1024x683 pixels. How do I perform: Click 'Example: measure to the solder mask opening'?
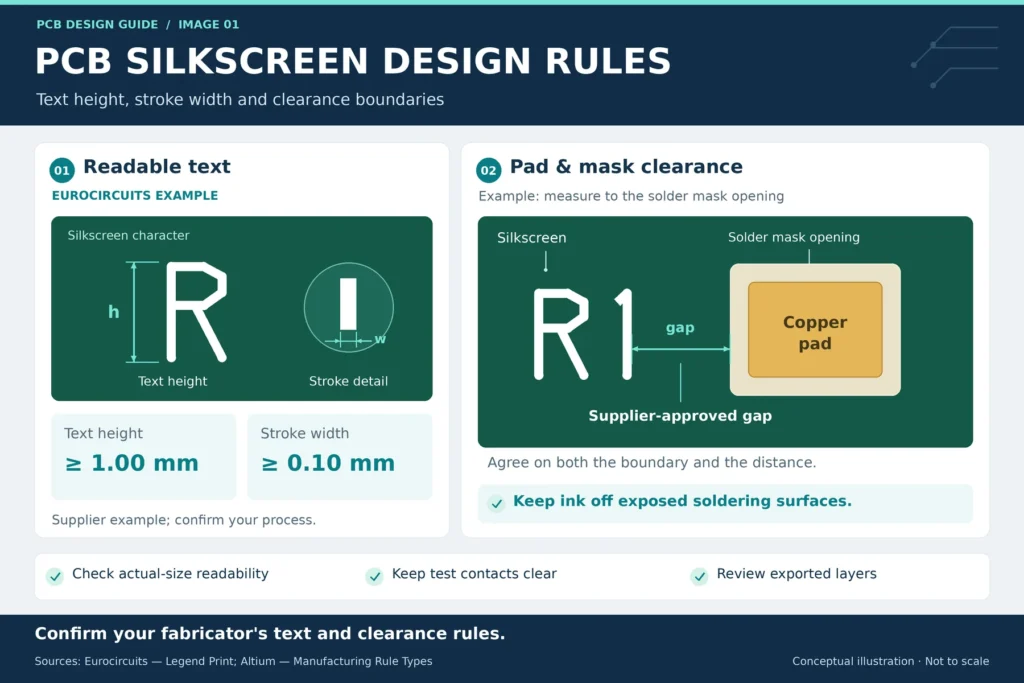pos(631,196)
